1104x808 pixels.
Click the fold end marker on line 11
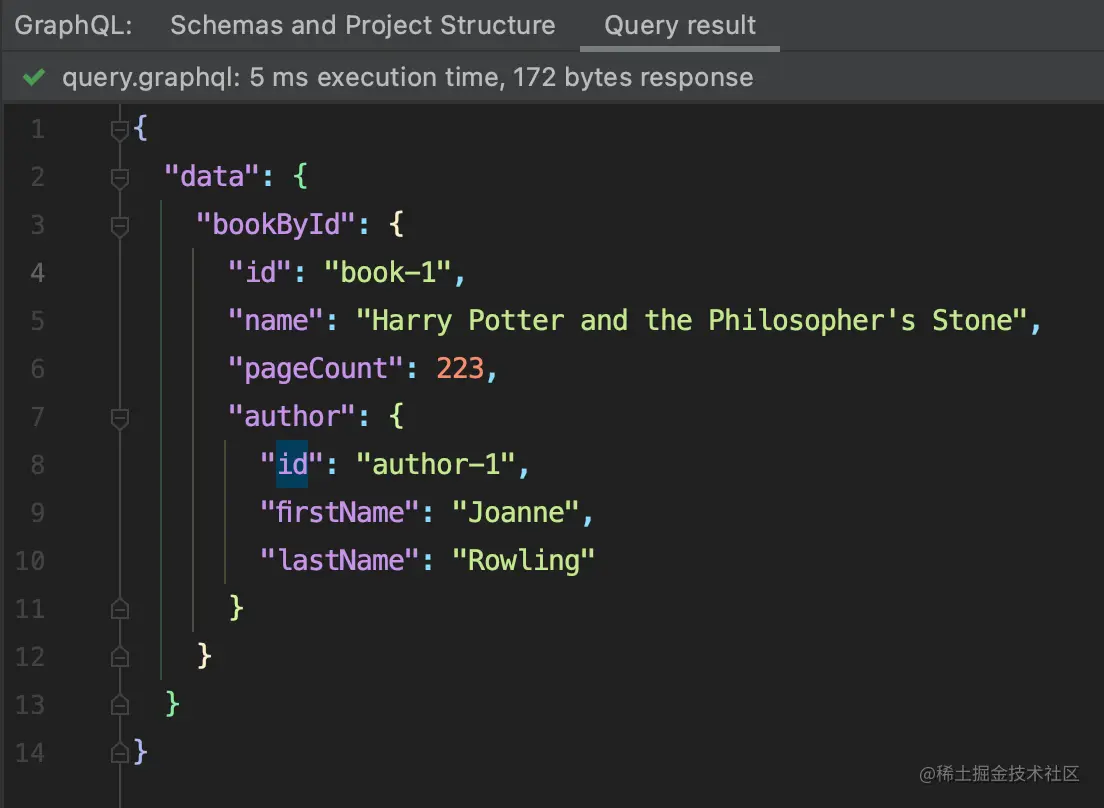click(x=120, y=609)
